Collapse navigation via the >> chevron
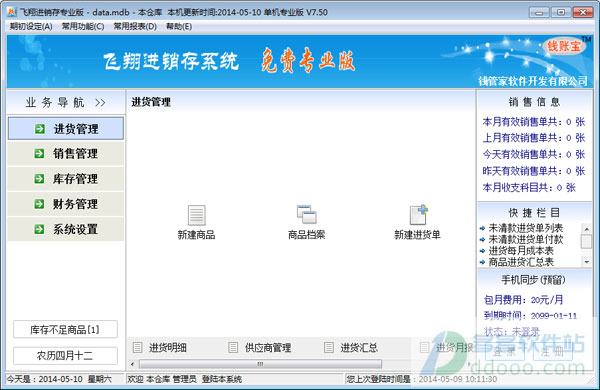The height and width of the screenshot is (390, 600). point(100,103)
